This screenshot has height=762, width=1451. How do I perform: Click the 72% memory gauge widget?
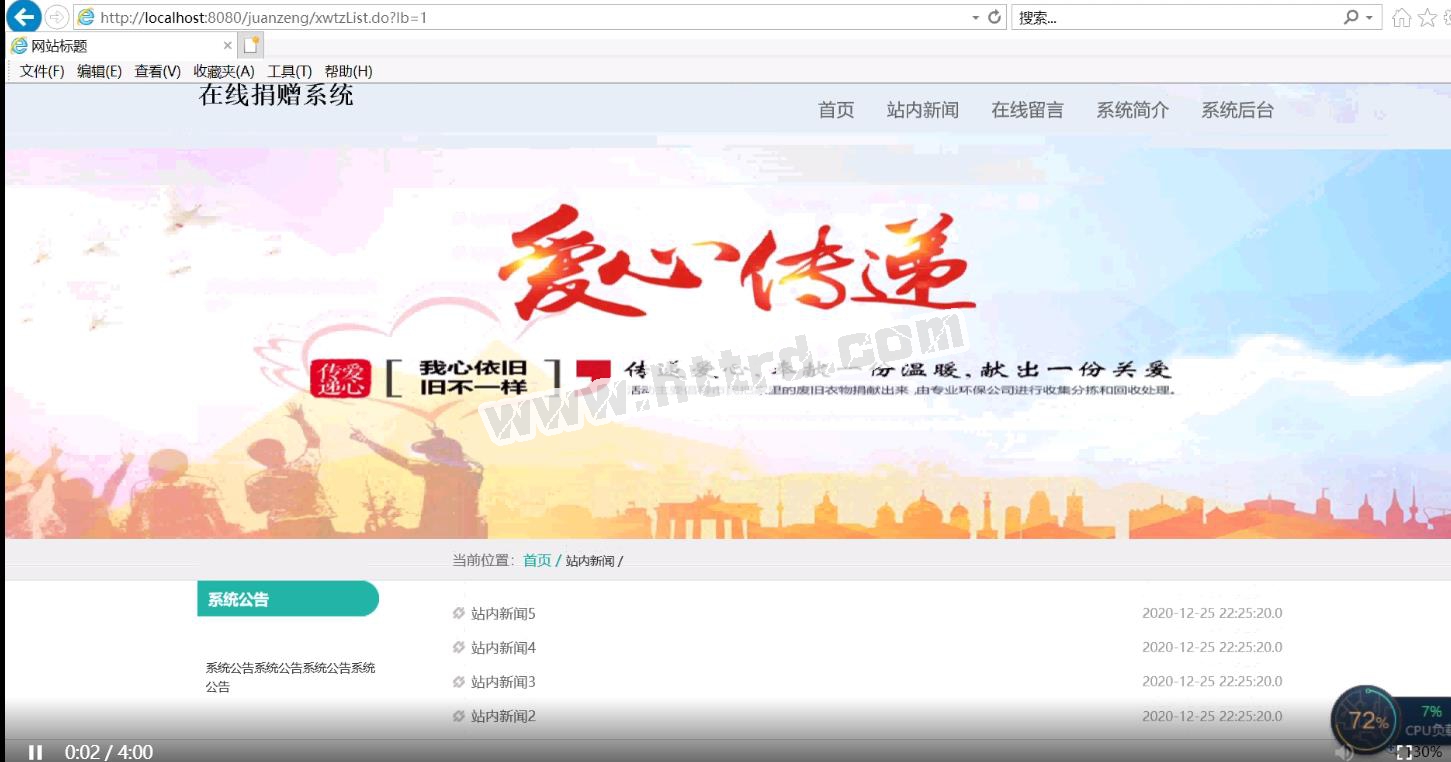coord(1365,720)
